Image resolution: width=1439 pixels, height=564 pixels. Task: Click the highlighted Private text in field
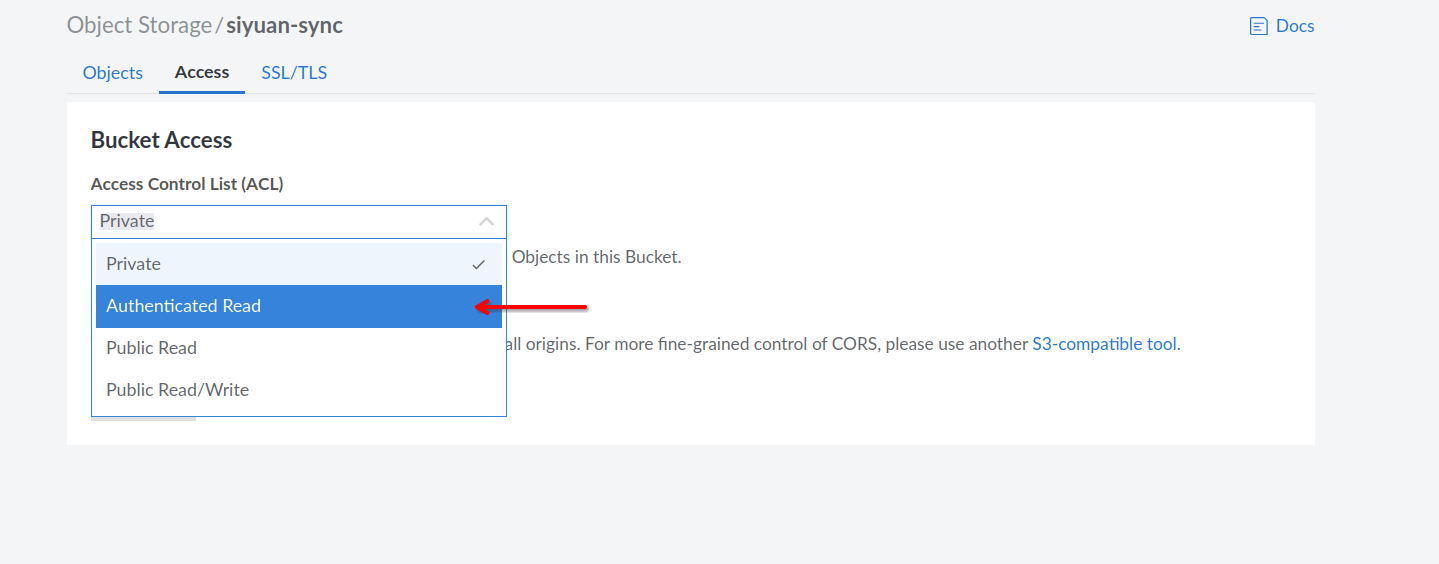[127, 221]
